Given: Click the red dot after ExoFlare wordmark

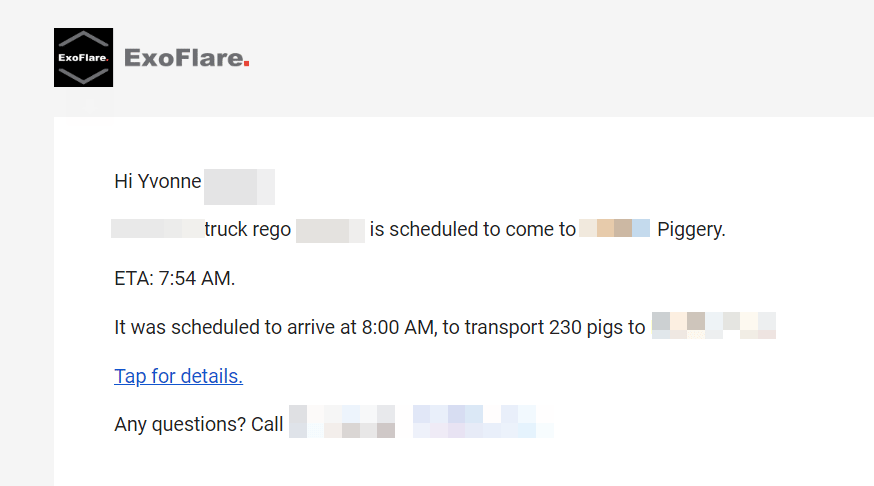Looking at the screenshot, I should [246, 65].
